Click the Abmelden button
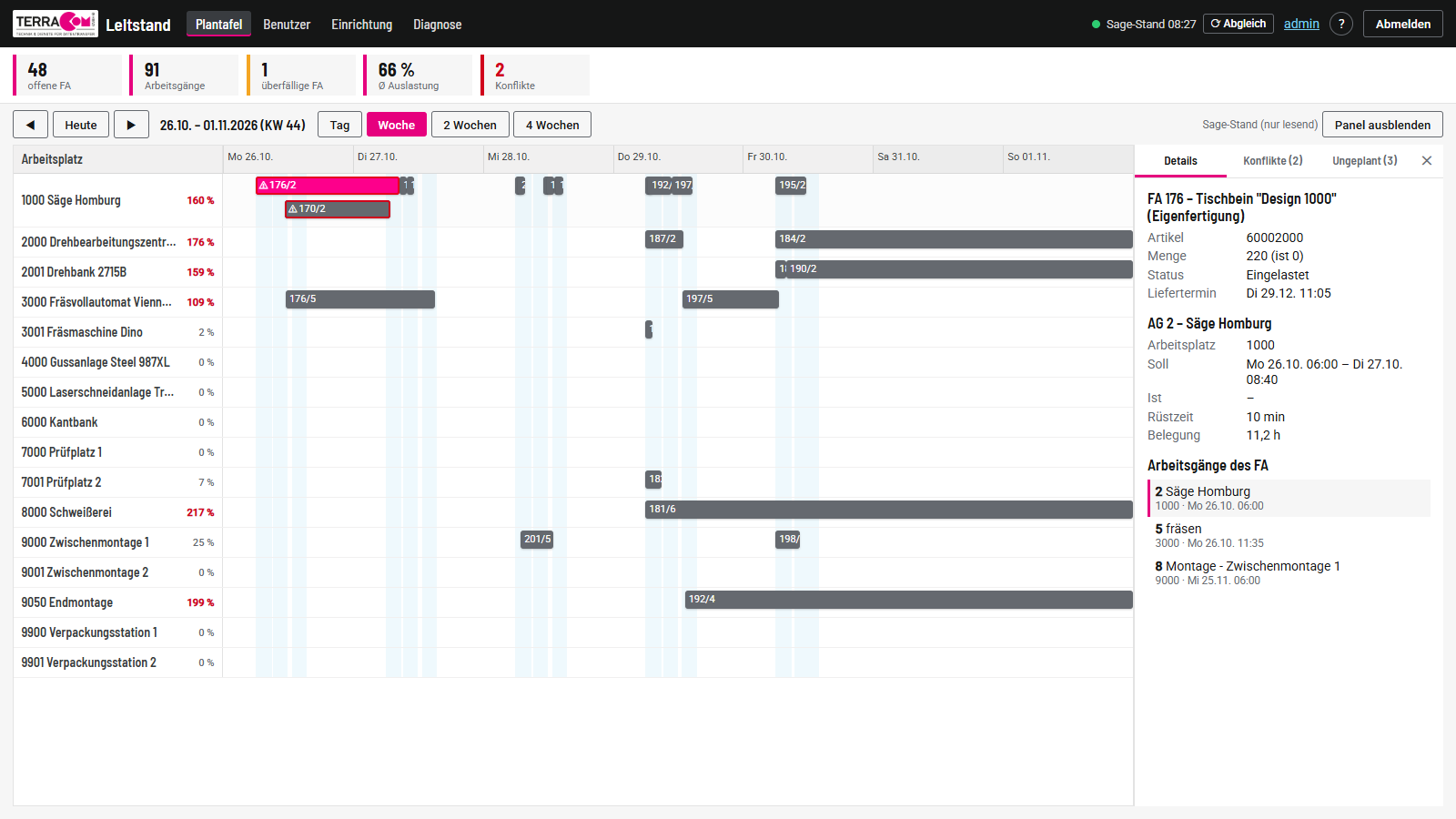Image resolution: width=1456 pixels, height=819 pixels. click(x=1403, y=24)
